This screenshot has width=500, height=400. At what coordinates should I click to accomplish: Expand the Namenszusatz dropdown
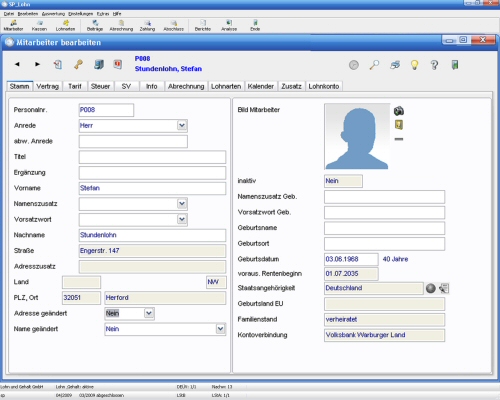click(x=182, y=204)
